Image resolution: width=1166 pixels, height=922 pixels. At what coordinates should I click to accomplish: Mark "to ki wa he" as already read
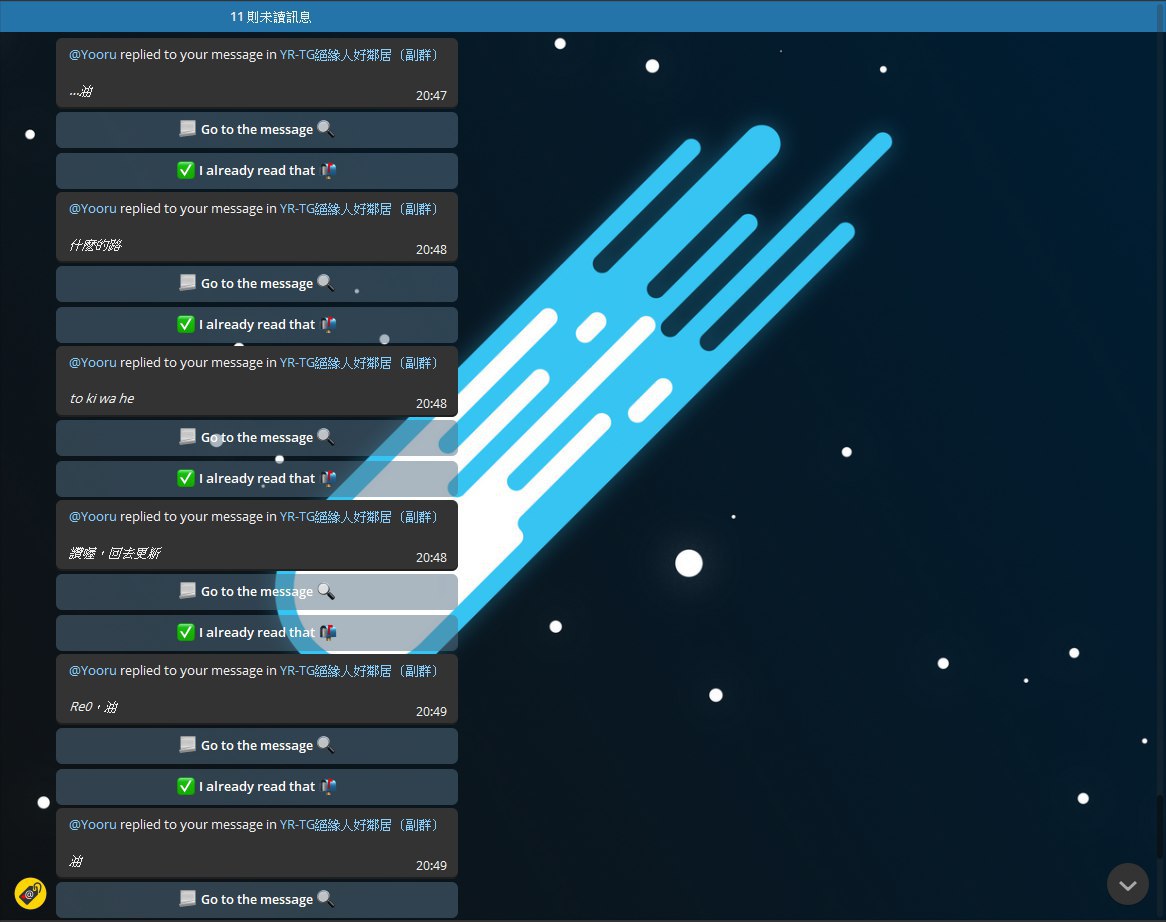[x=257, y=479]
